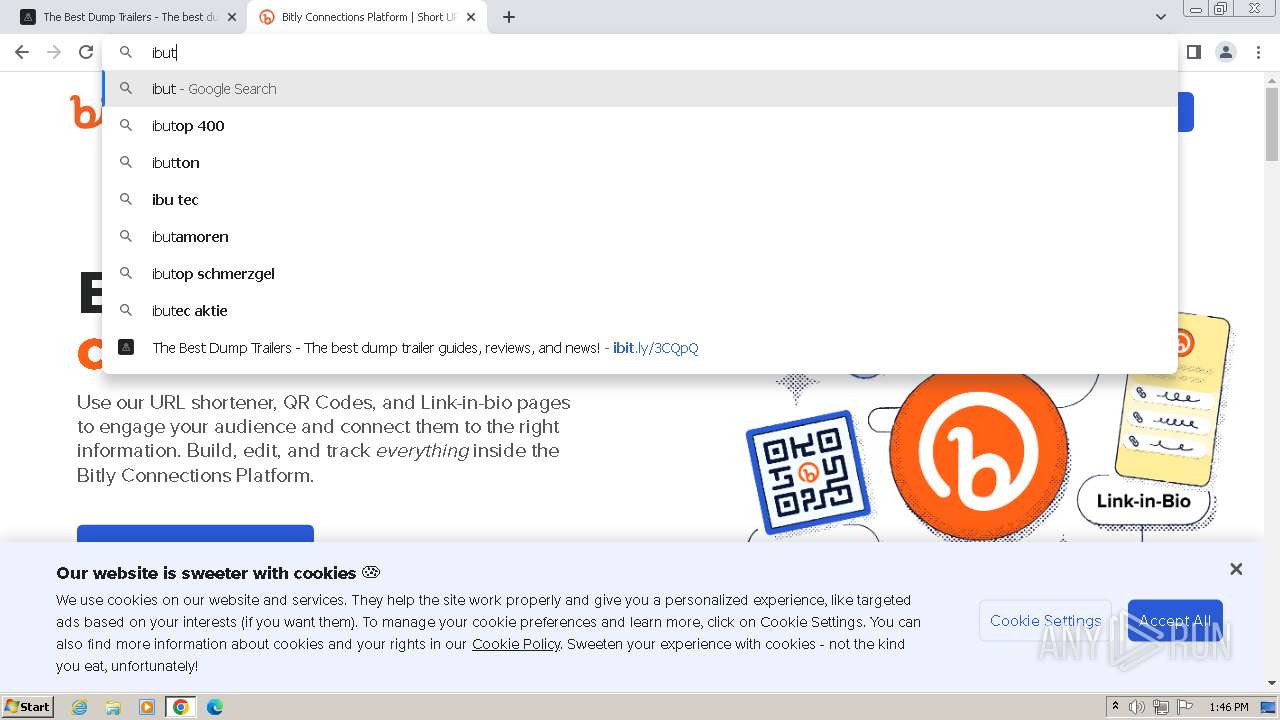The width and height of the screenshot is (1280, 720).
Task: Launch Microsoft Edge from the taskbar
Action: point(215,707)
